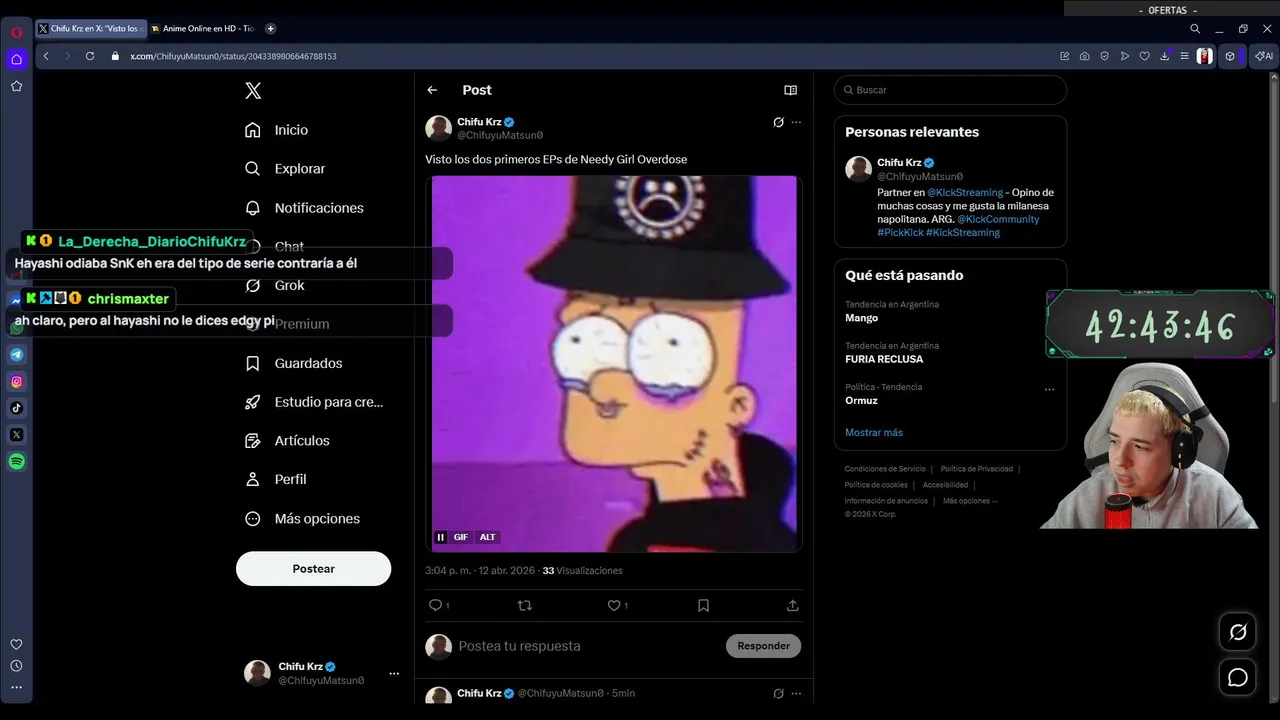Open a new browser tab
The image size is (1280, 720).
(x=270, y=29)
